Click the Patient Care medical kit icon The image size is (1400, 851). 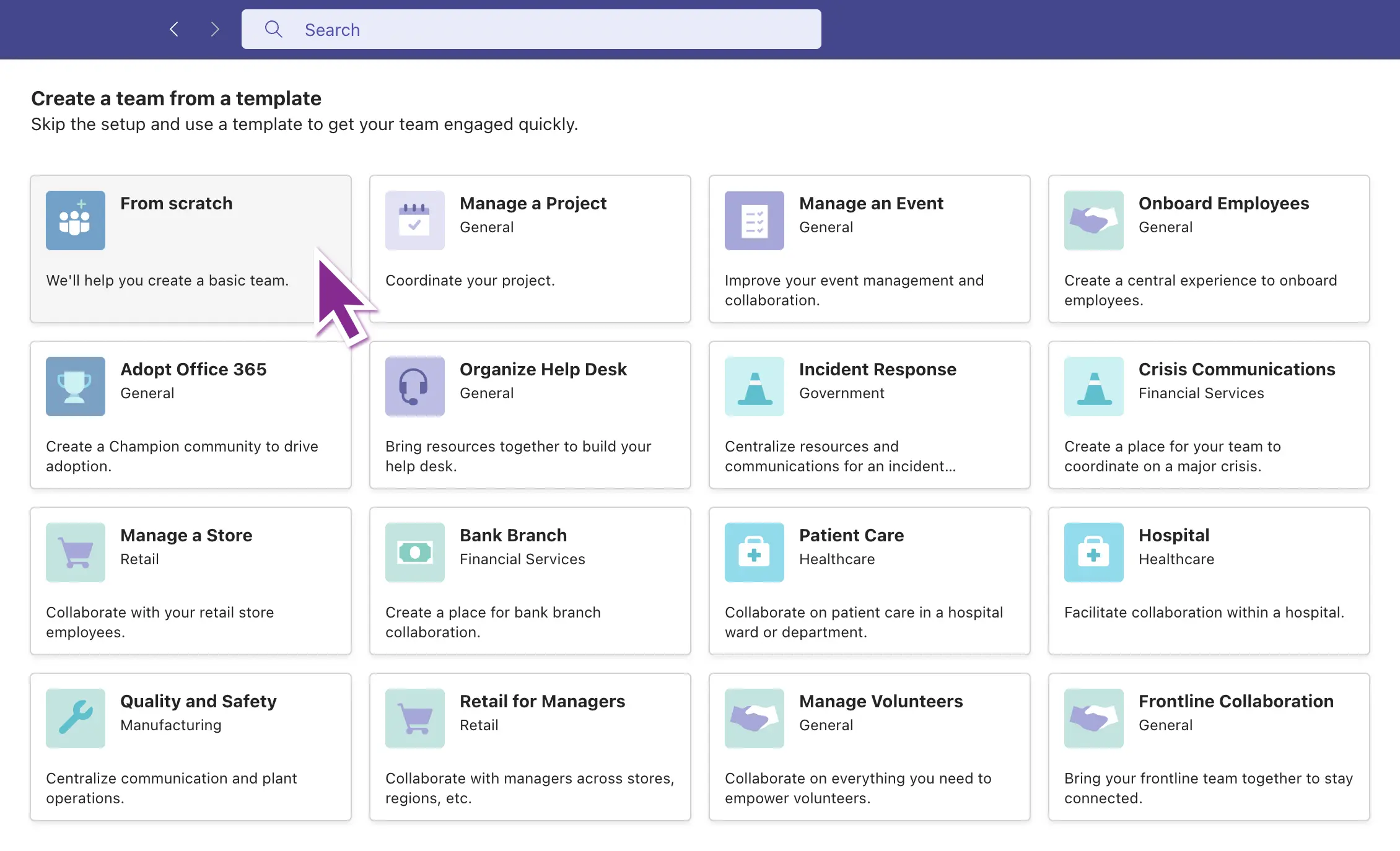coord(754,552)
